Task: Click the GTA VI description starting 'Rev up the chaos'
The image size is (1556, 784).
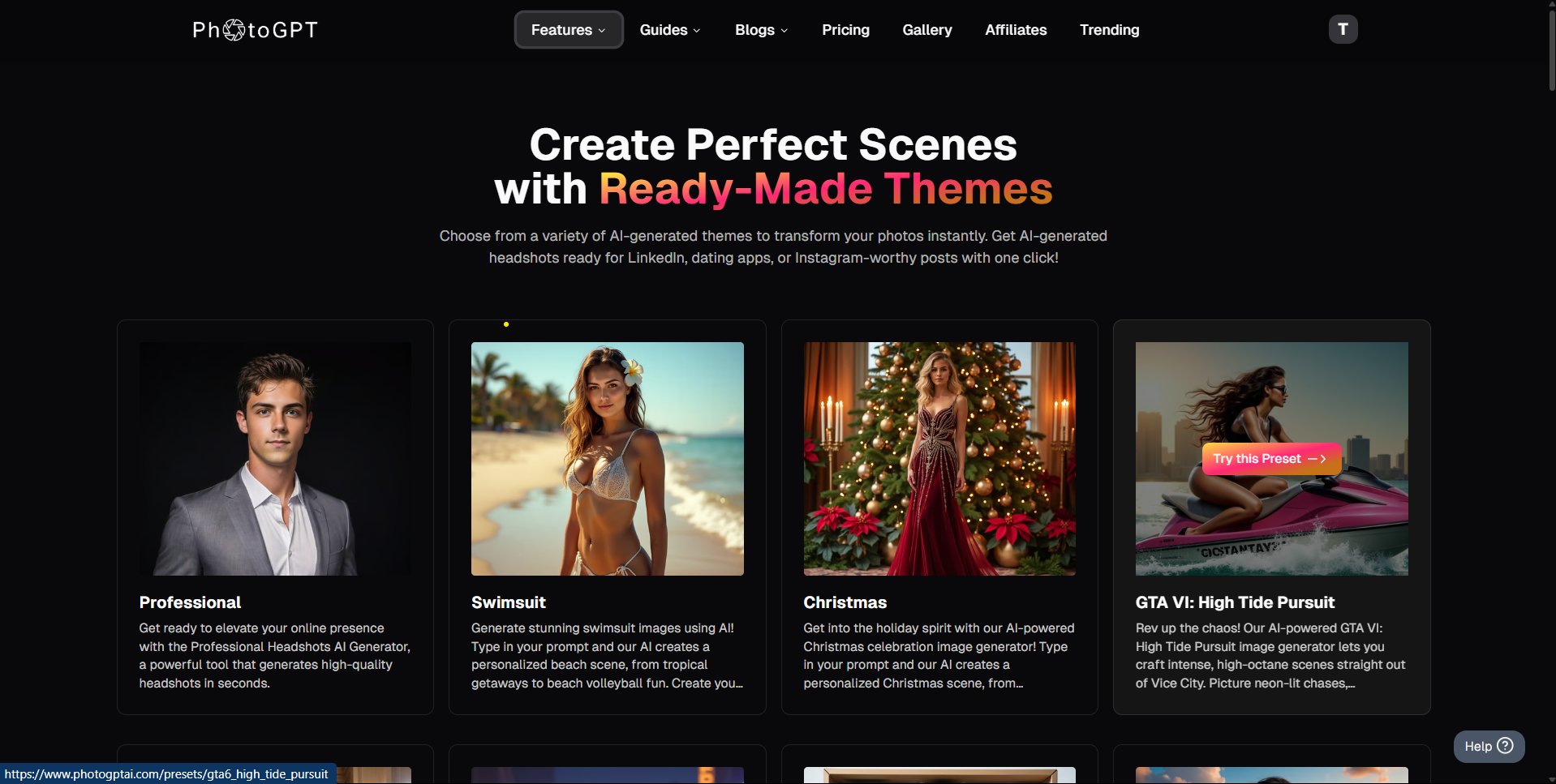Action: tap(1271, 656)
